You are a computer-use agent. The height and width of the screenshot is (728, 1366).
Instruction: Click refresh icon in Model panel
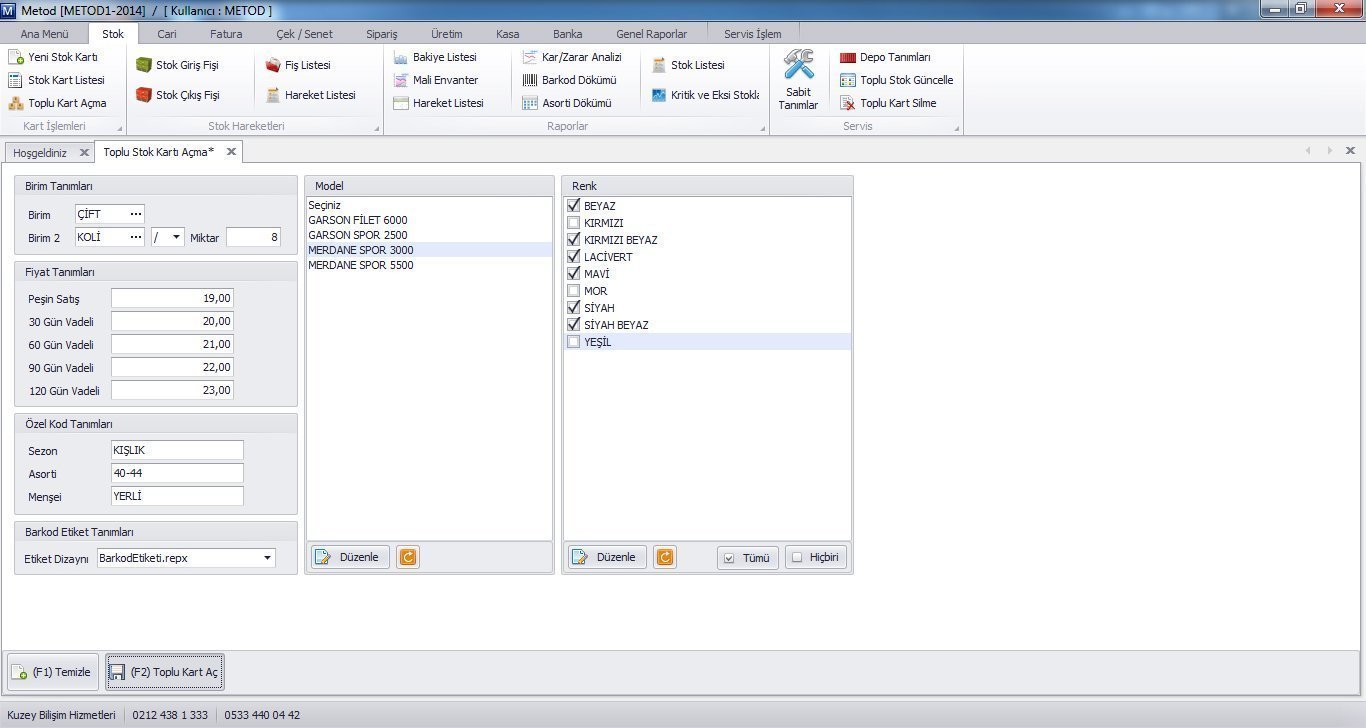pyautogui.click(x=408, y=557)
